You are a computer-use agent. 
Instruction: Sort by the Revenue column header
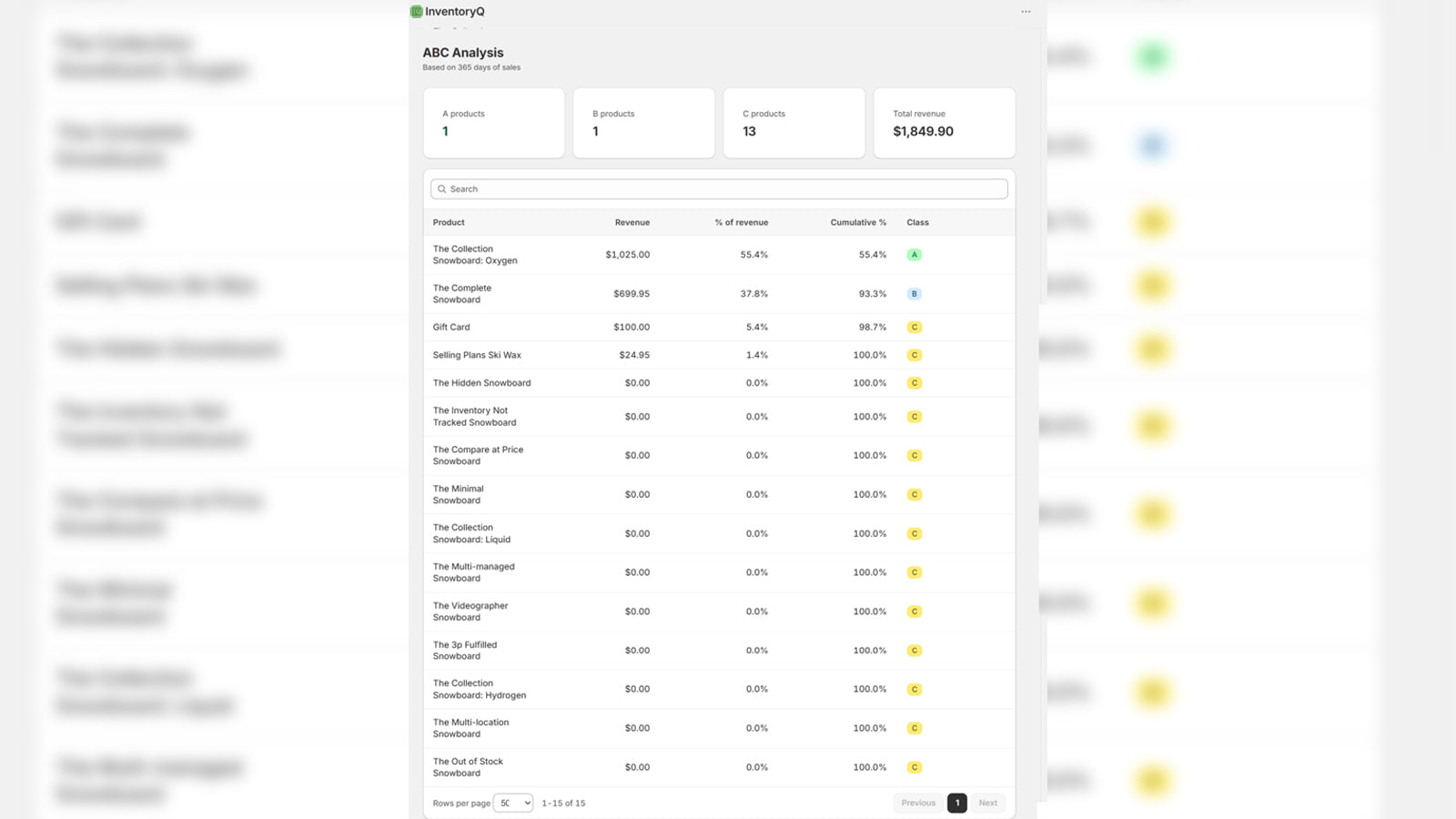[x=632, y=222]
